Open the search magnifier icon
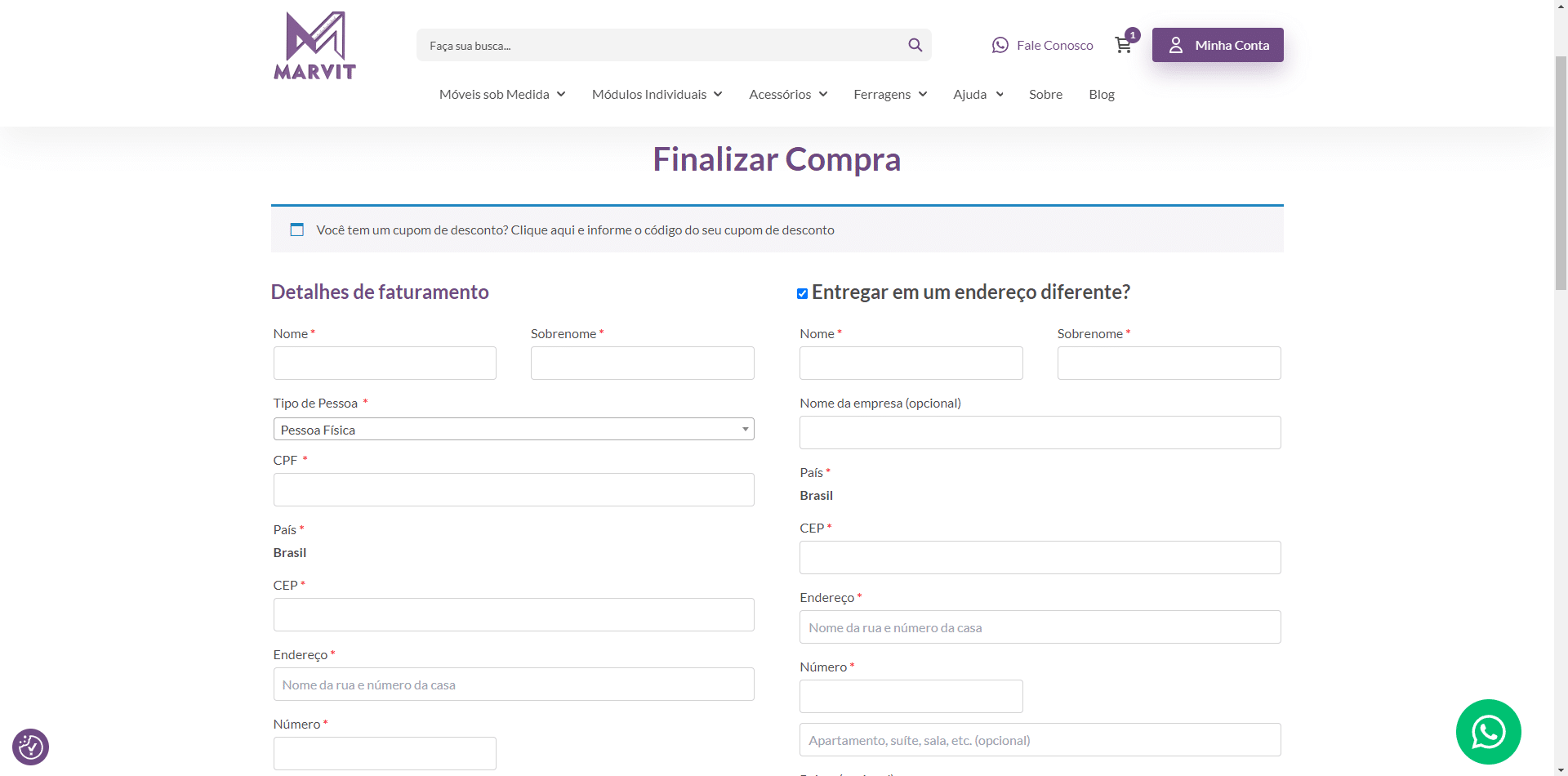Image resolution: width=1568 pixels, height=776 pixels. click(x=915, y=45)
